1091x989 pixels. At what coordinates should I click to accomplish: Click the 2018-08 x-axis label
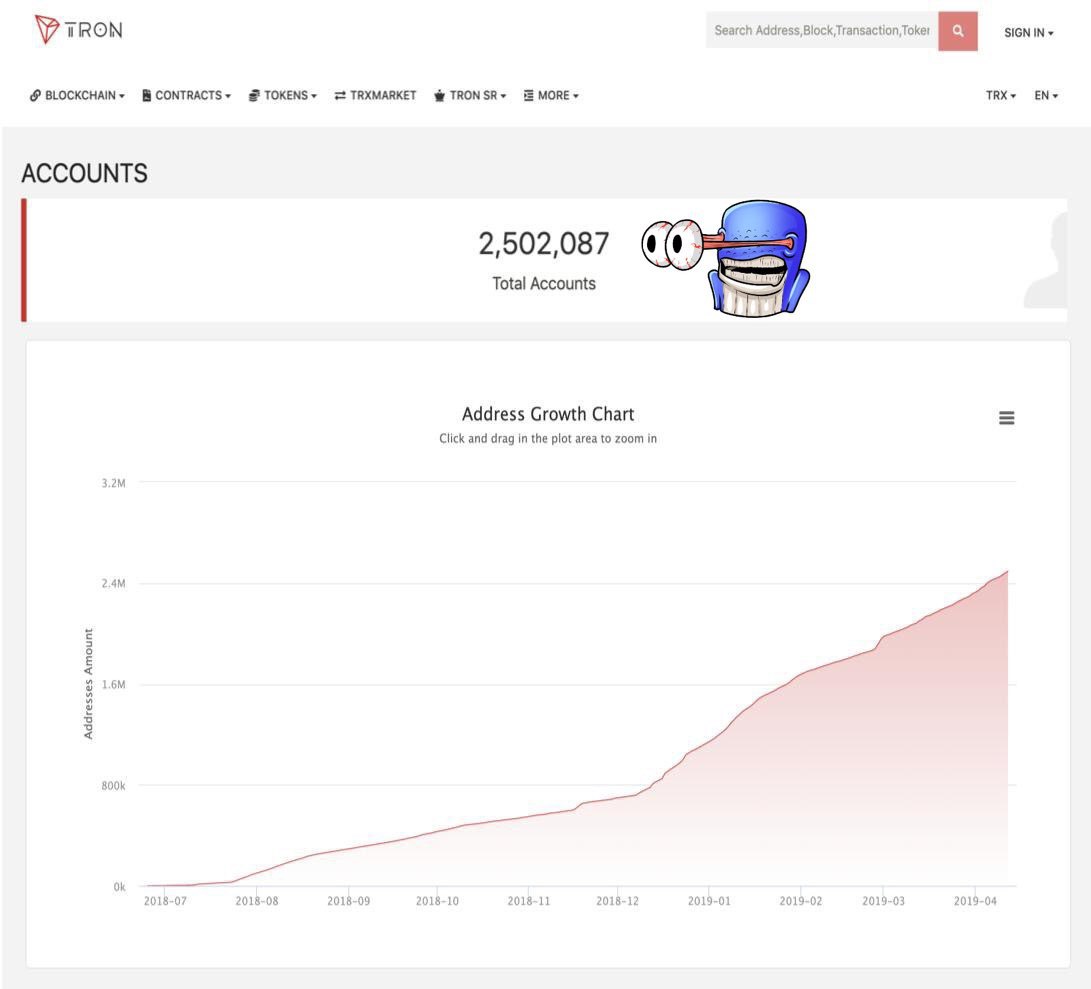coord(257,901)
